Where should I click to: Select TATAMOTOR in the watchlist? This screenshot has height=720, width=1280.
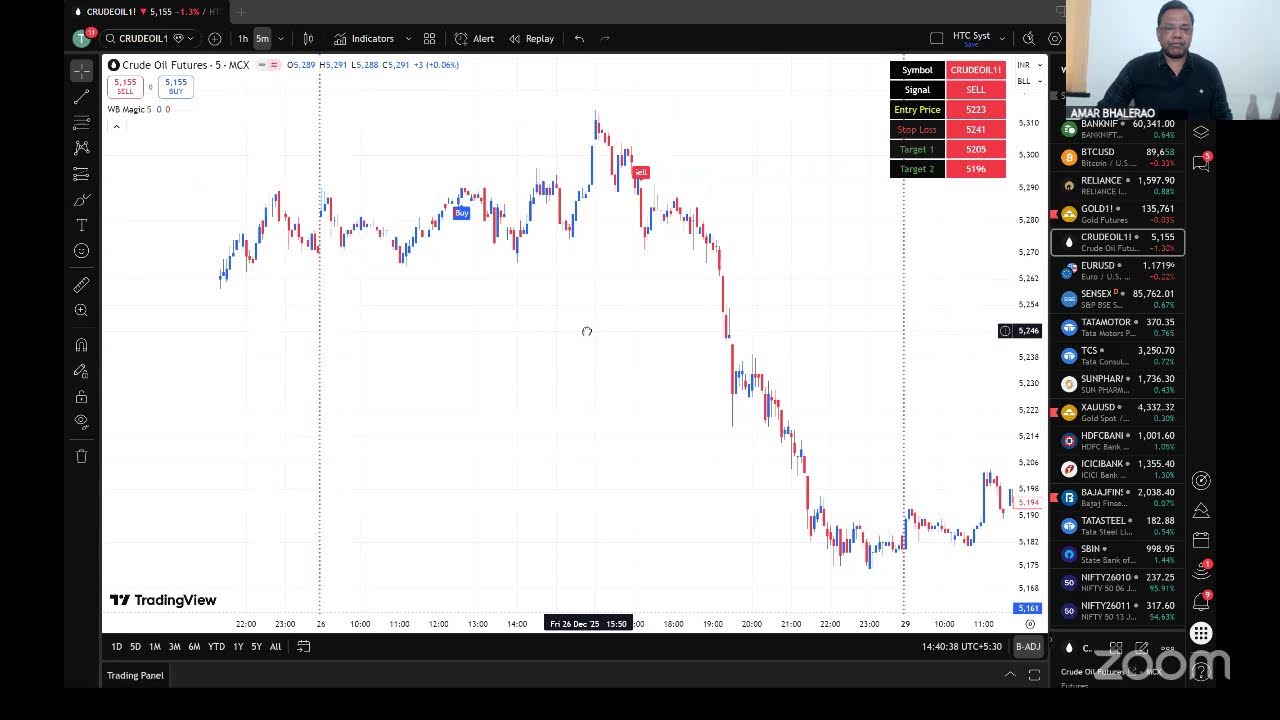click(1118, 328)
